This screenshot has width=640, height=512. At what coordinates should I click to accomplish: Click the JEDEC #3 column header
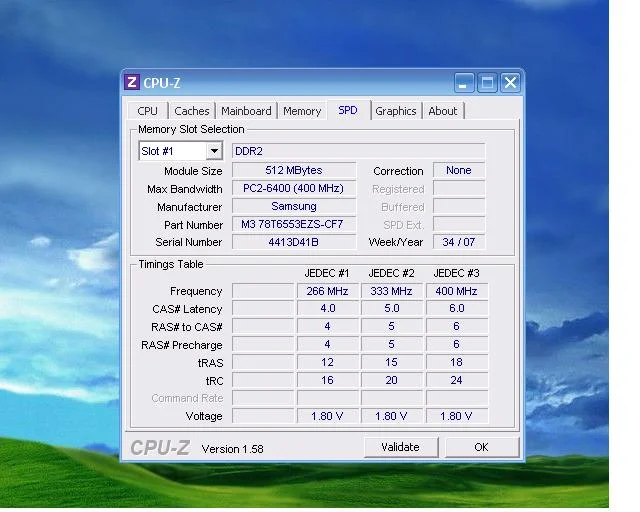(456, 273)
